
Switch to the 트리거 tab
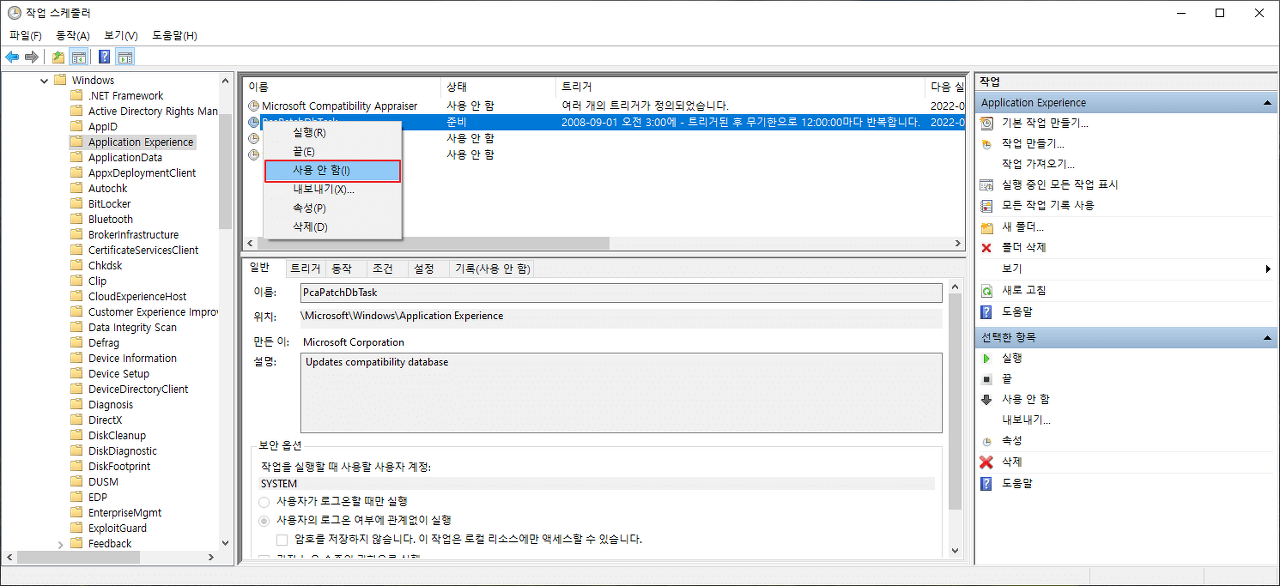click(x=305, y=269)
